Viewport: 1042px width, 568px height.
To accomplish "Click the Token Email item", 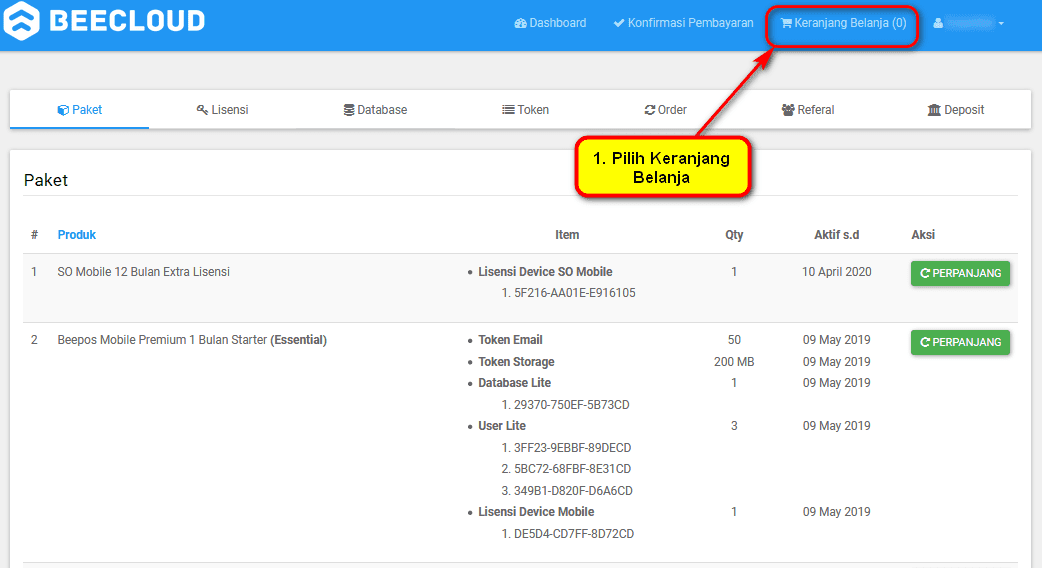I will tap(510, 340).
